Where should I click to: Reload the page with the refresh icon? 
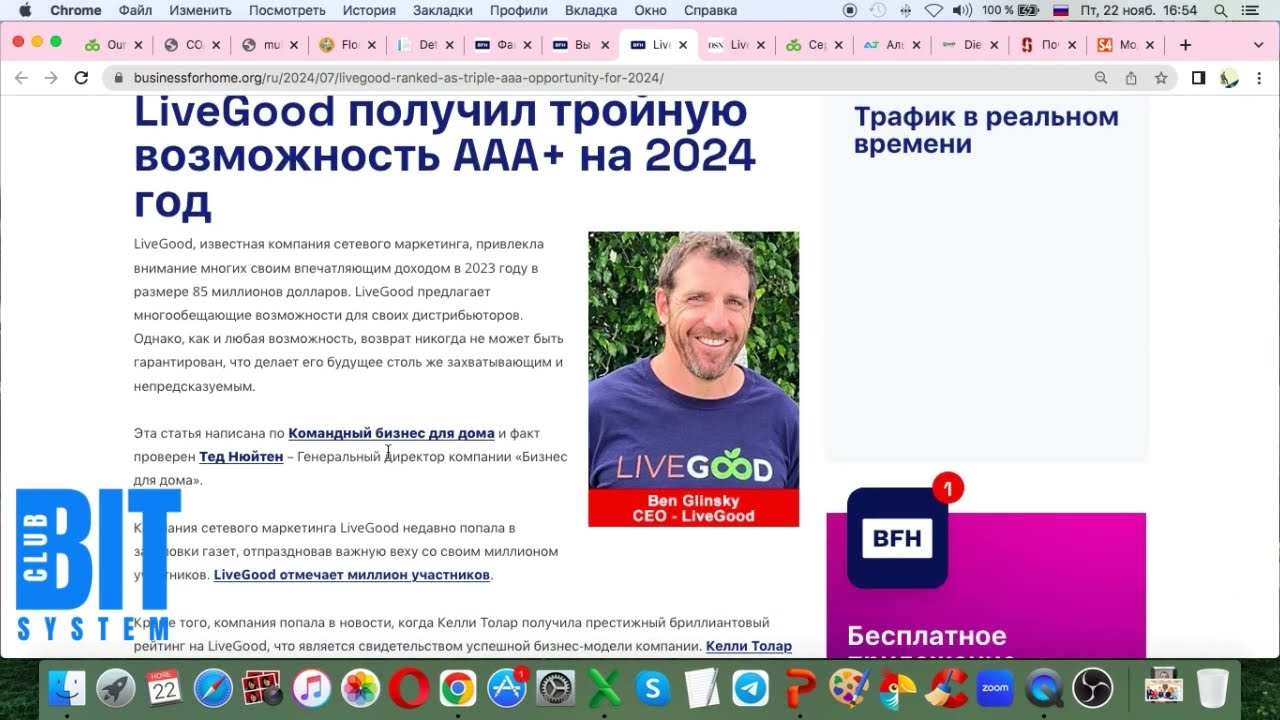point(81,78)
